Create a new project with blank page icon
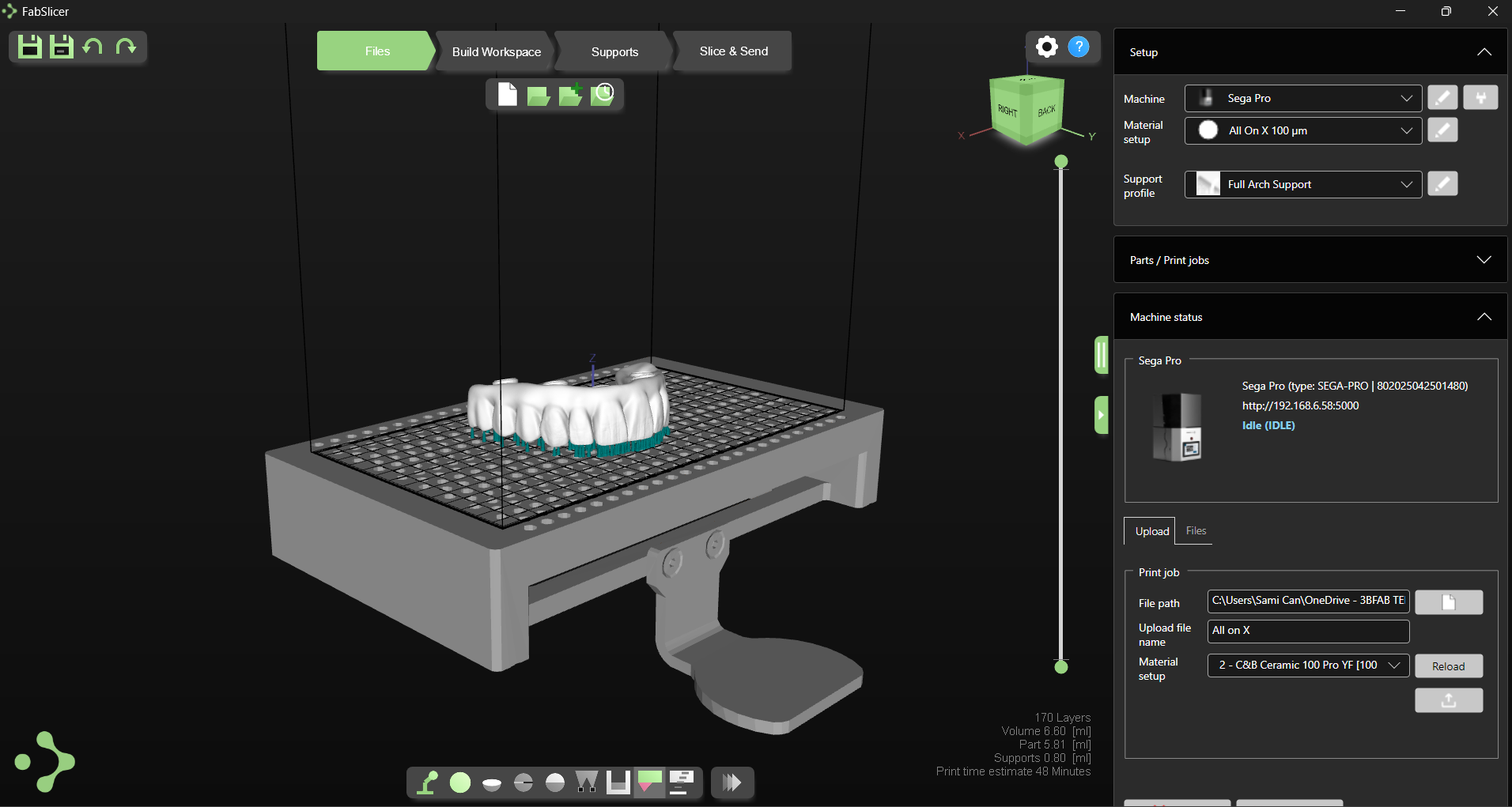This screenshot has width=1512, height=807. pos(508,95)
